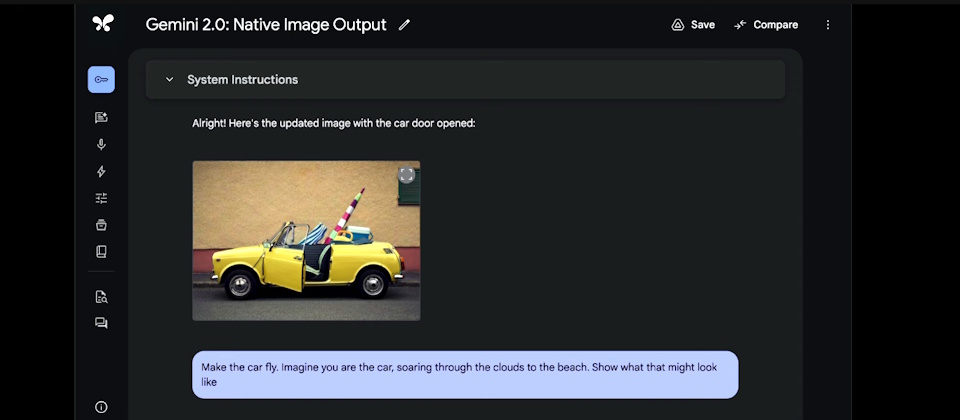
Task: Click the archive box sidebar icon
Action: click(x=101, y=225)
